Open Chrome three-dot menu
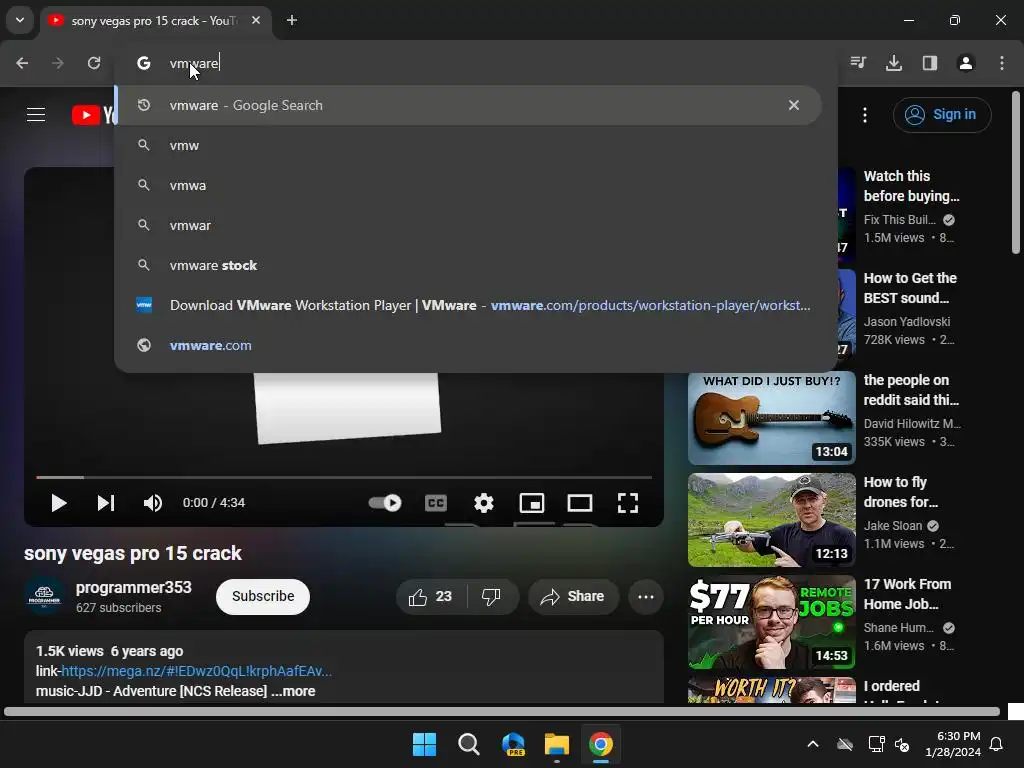This screenshot has height=768, width=1024. 1002,63
